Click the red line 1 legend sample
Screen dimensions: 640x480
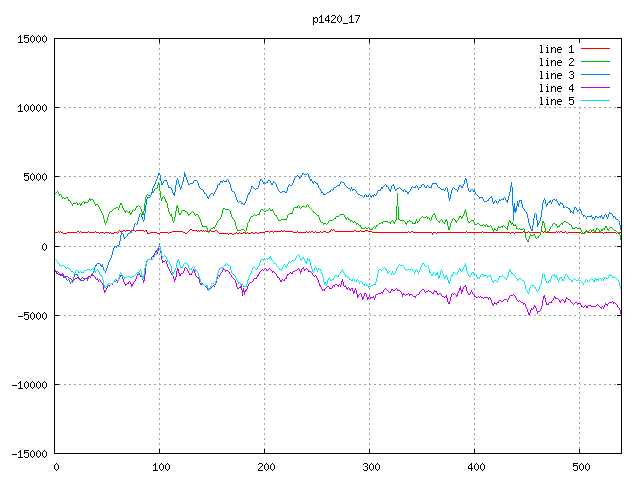pos(595,49)
